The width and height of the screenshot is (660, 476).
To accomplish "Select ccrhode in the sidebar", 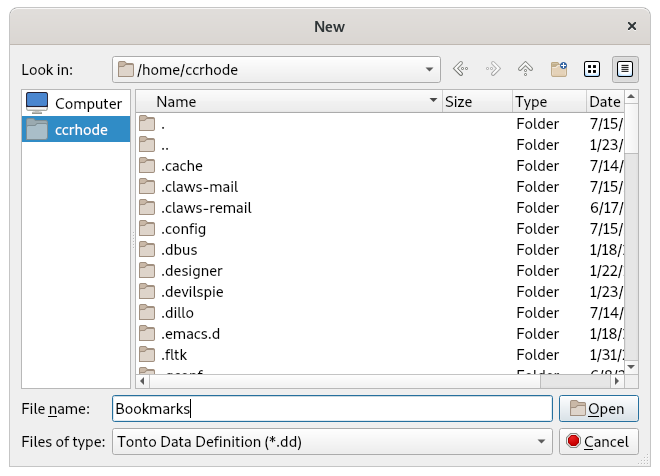I will [x=76, y=129].
